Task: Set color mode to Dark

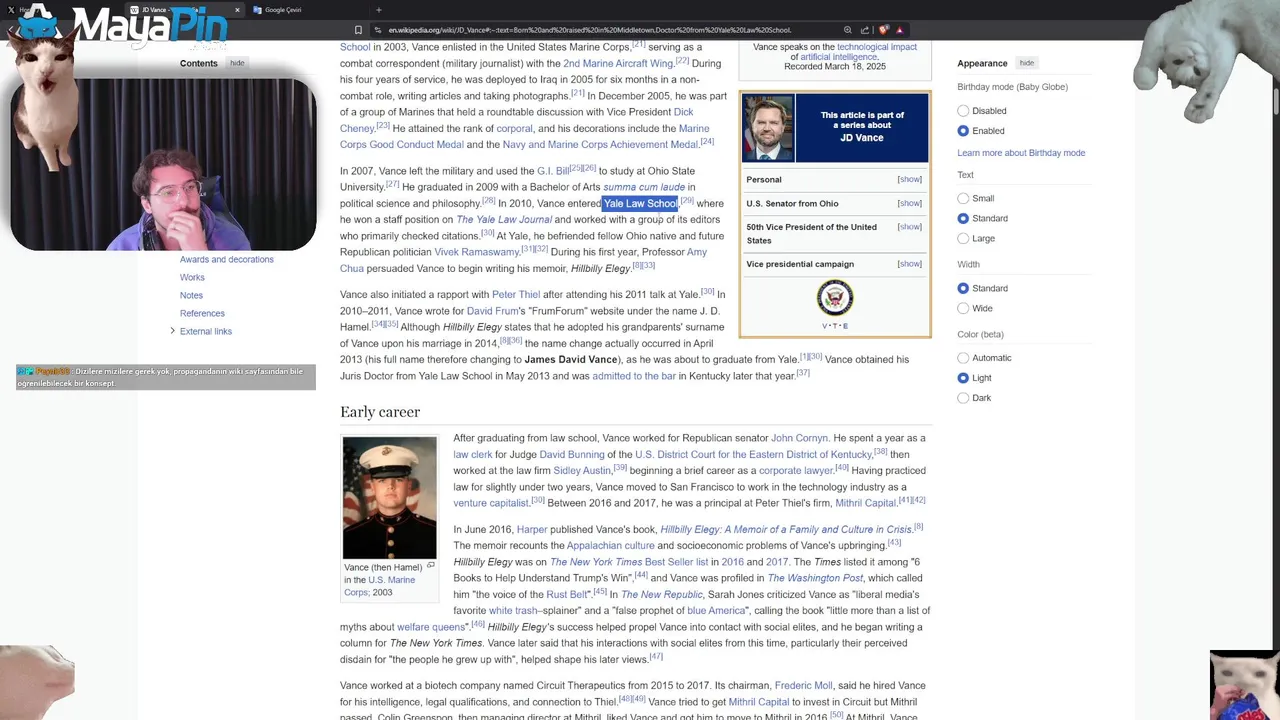Action: 963,398
